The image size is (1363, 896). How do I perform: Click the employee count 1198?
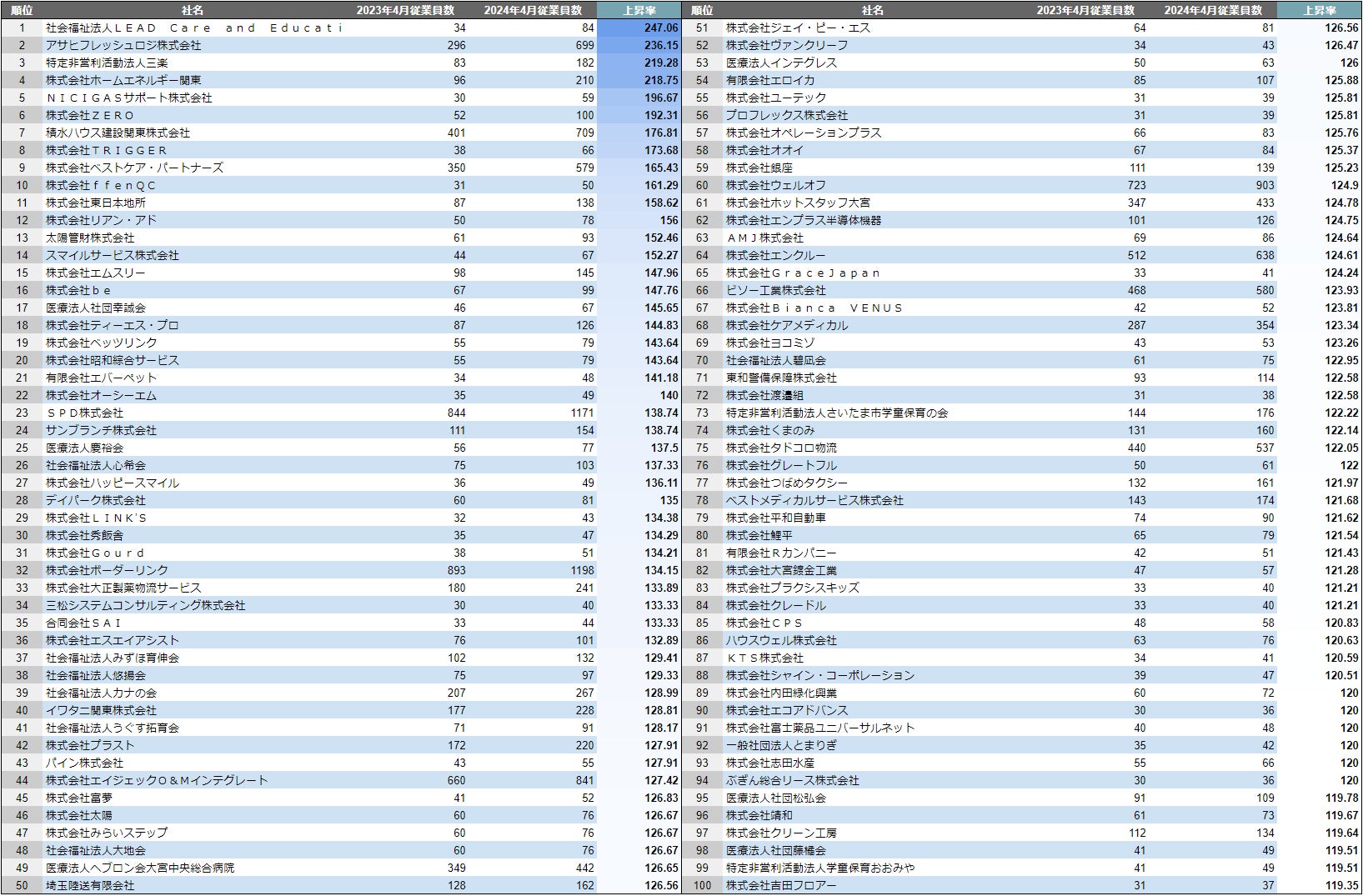(582, 570)
